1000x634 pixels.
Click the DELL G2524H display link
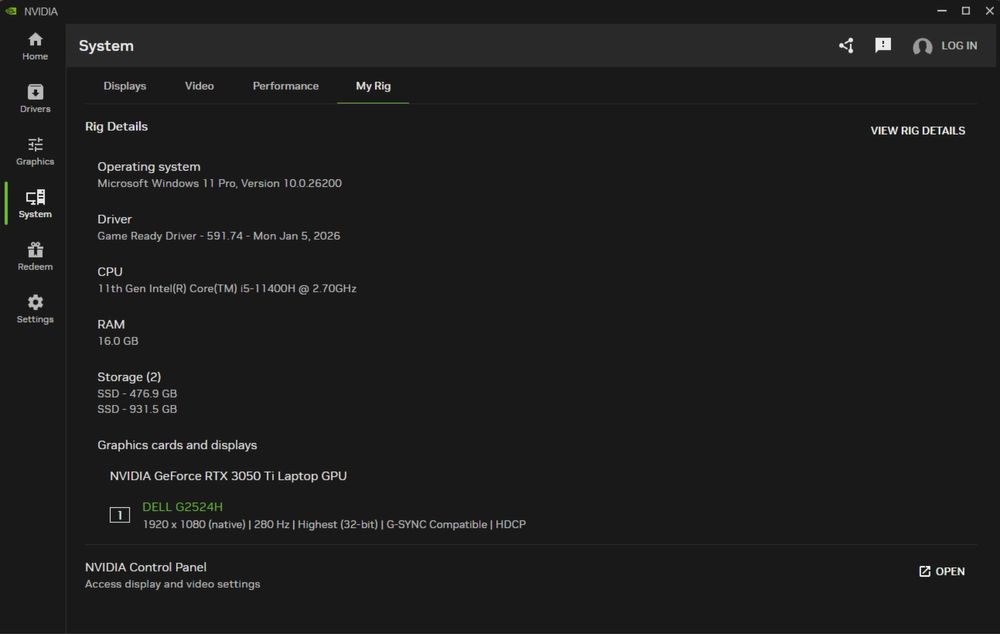[182, 507]
